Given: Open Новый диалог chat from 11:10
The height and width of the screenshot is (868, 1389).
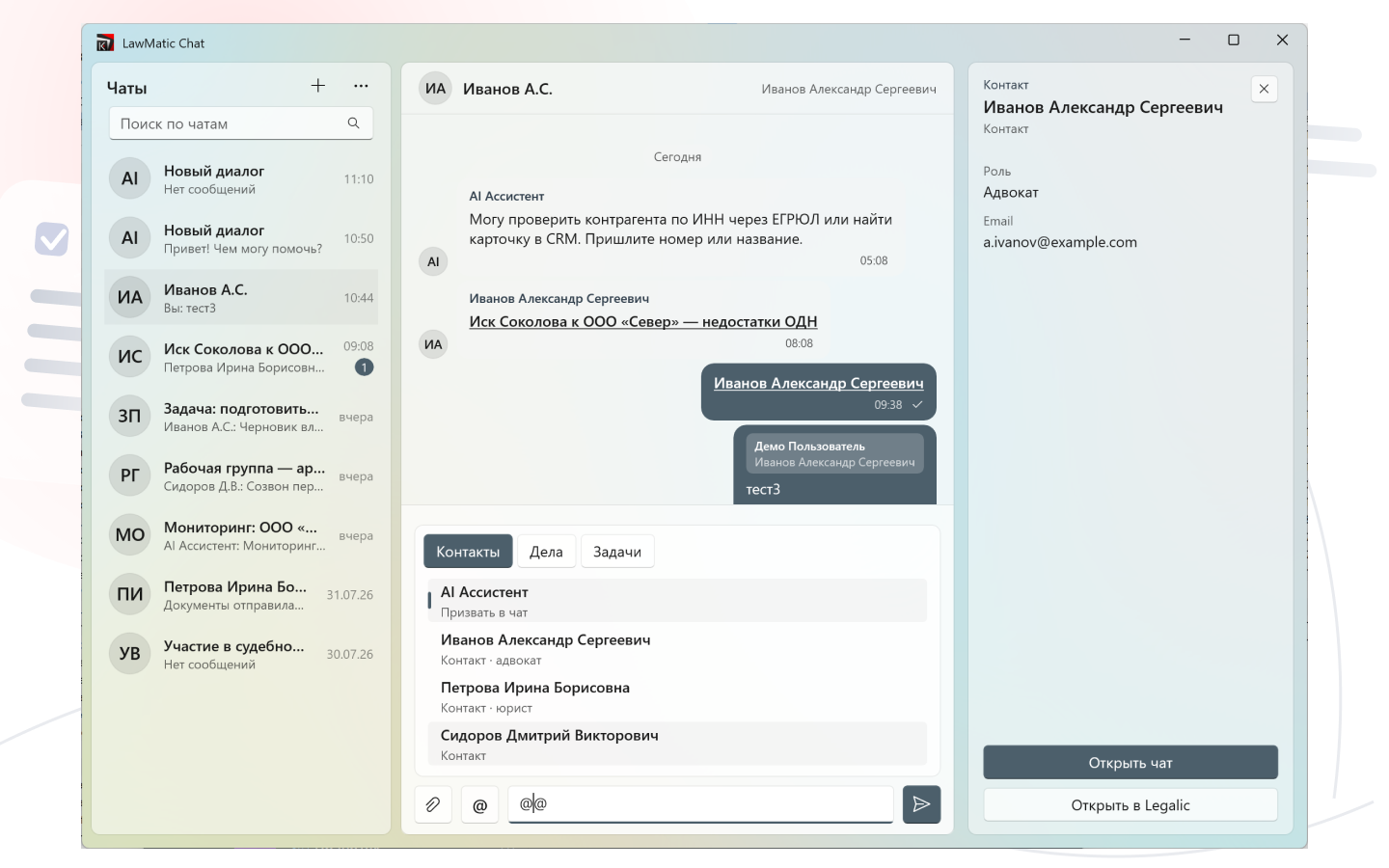Looking at the screenshot, I should pos(241,179).
